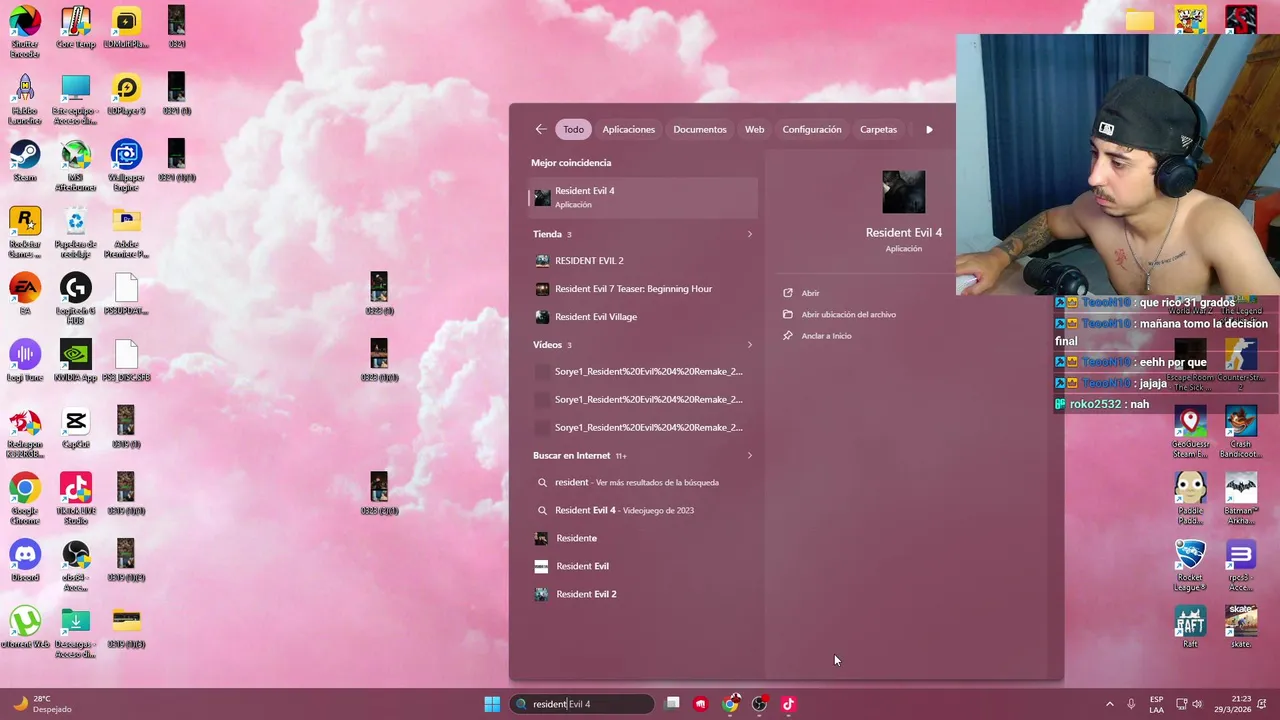Launch Wallpaper Engine from desktop
Screen dimensions: 1280x720
[126, 166]
